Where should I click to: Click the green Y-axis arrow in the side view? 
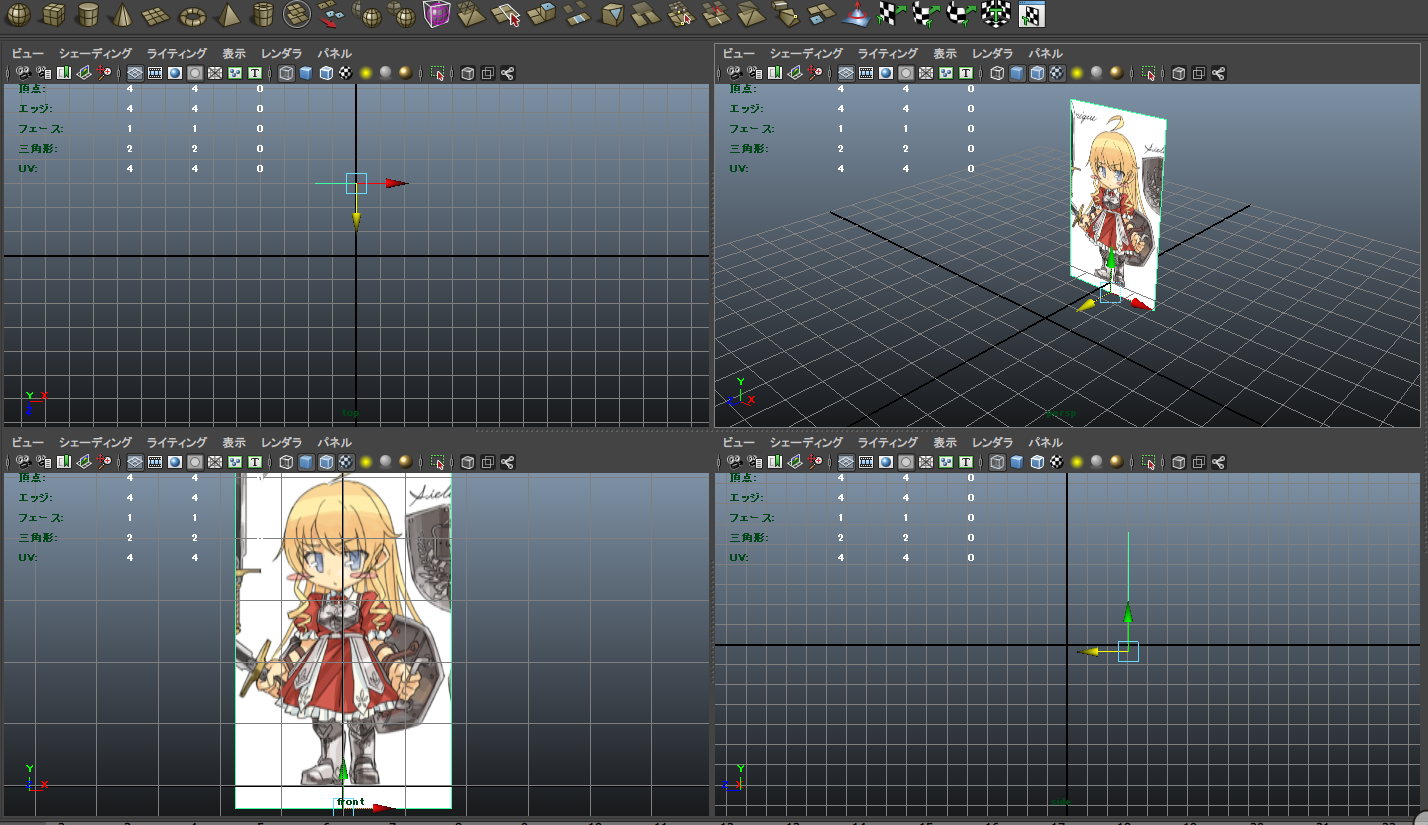pos(1128,613)
